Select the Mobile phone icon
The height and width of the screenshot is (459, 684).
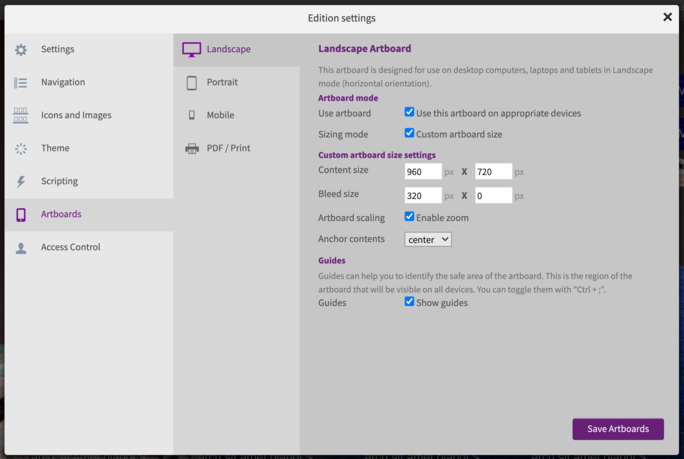pos(191,115)
